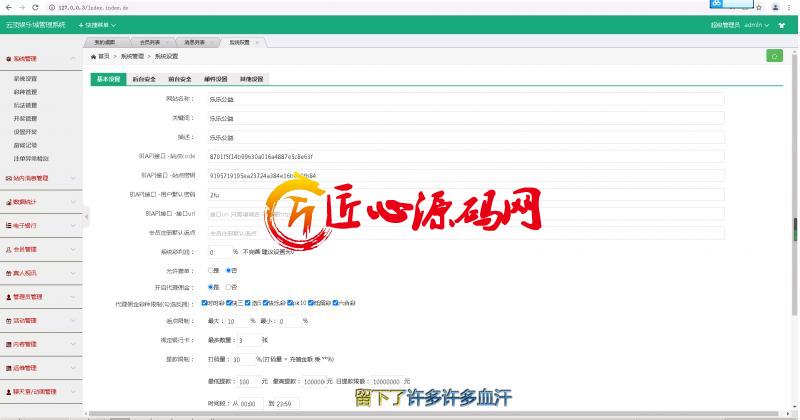800x420 pixels.
Task: Click the 数据统计 chart icon
Action: 9,202
